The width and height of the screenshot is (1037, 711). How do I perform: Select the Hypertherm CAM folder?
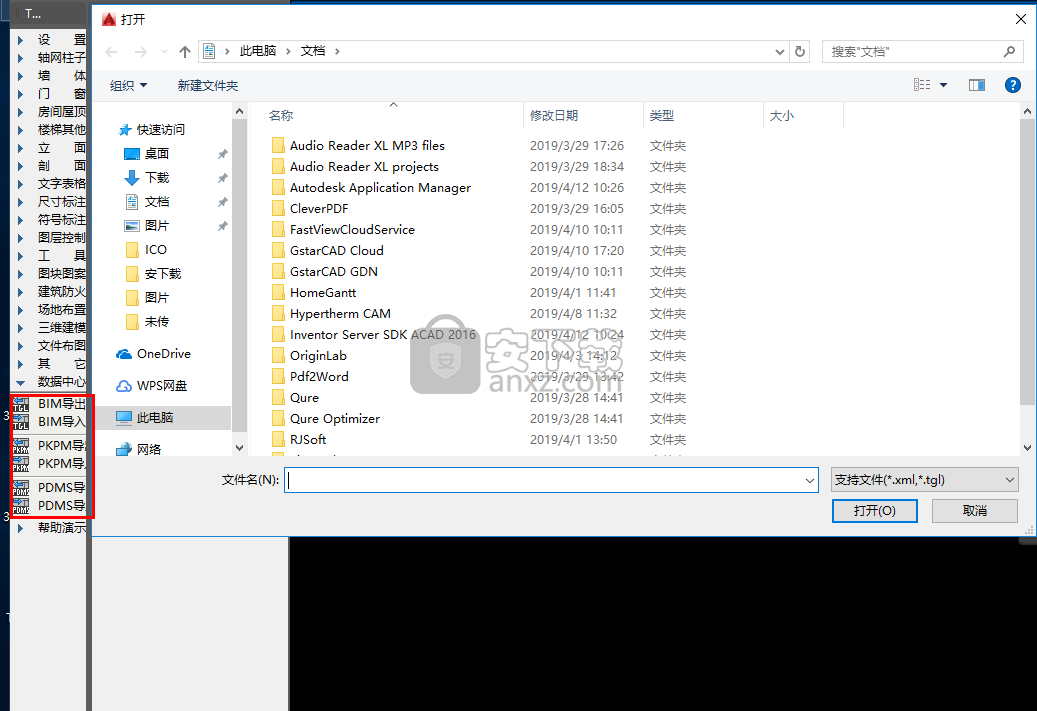340,314
